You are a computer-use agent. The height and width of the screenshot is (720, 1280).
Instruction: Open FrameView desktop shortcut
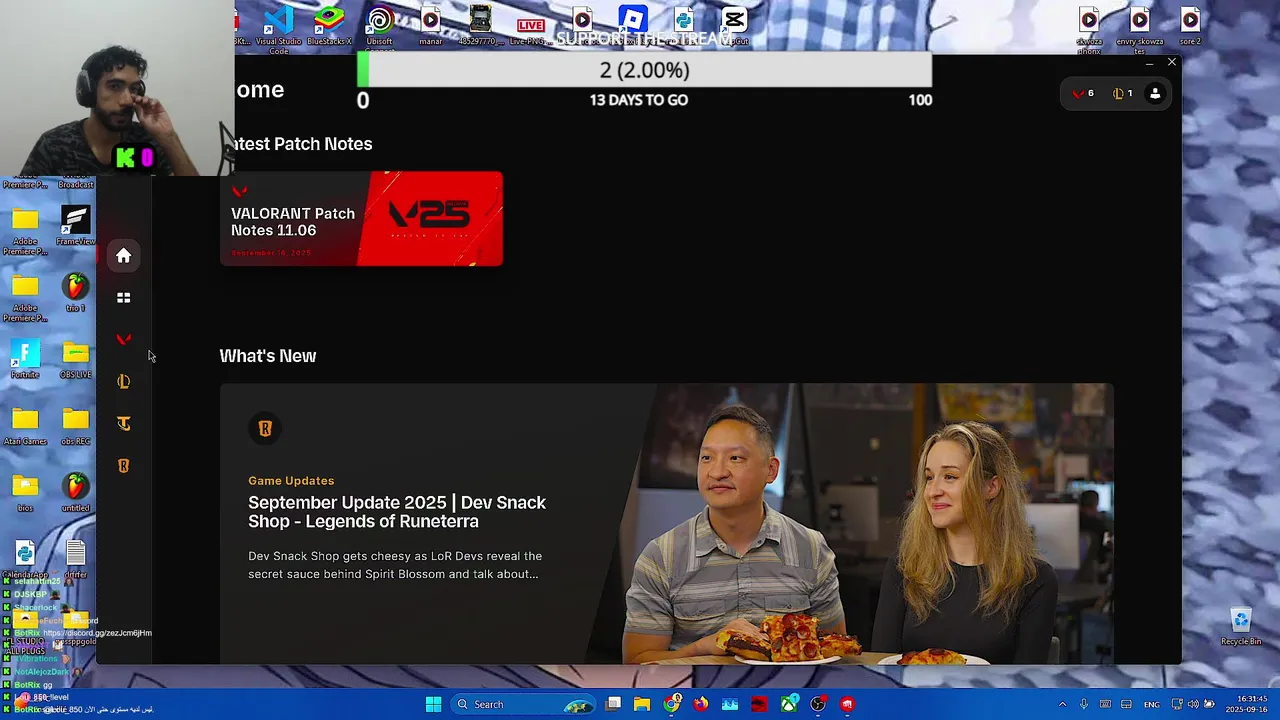point(75,226)
